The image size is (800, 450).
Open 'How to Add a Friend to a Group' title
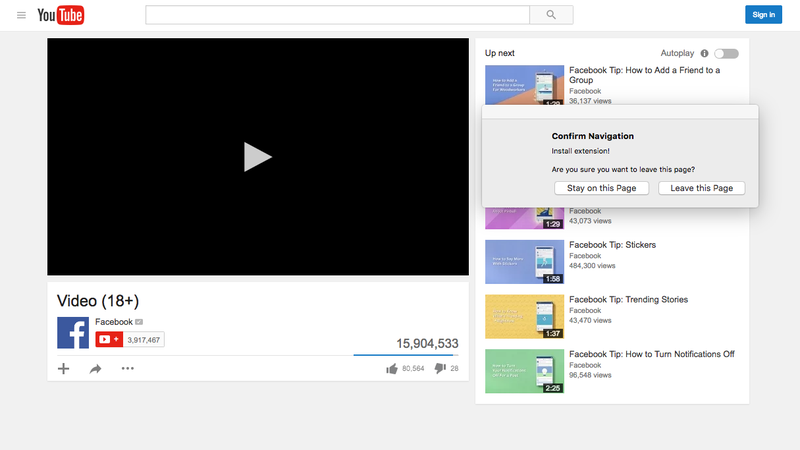[644, 75]
